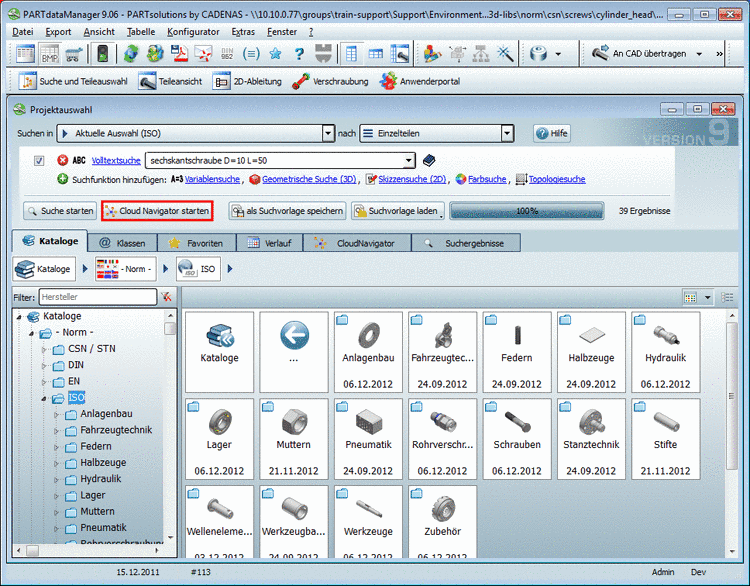Screen dimensions: 750x586
Task: Click Variablensuche link
Action: [212, 179]
